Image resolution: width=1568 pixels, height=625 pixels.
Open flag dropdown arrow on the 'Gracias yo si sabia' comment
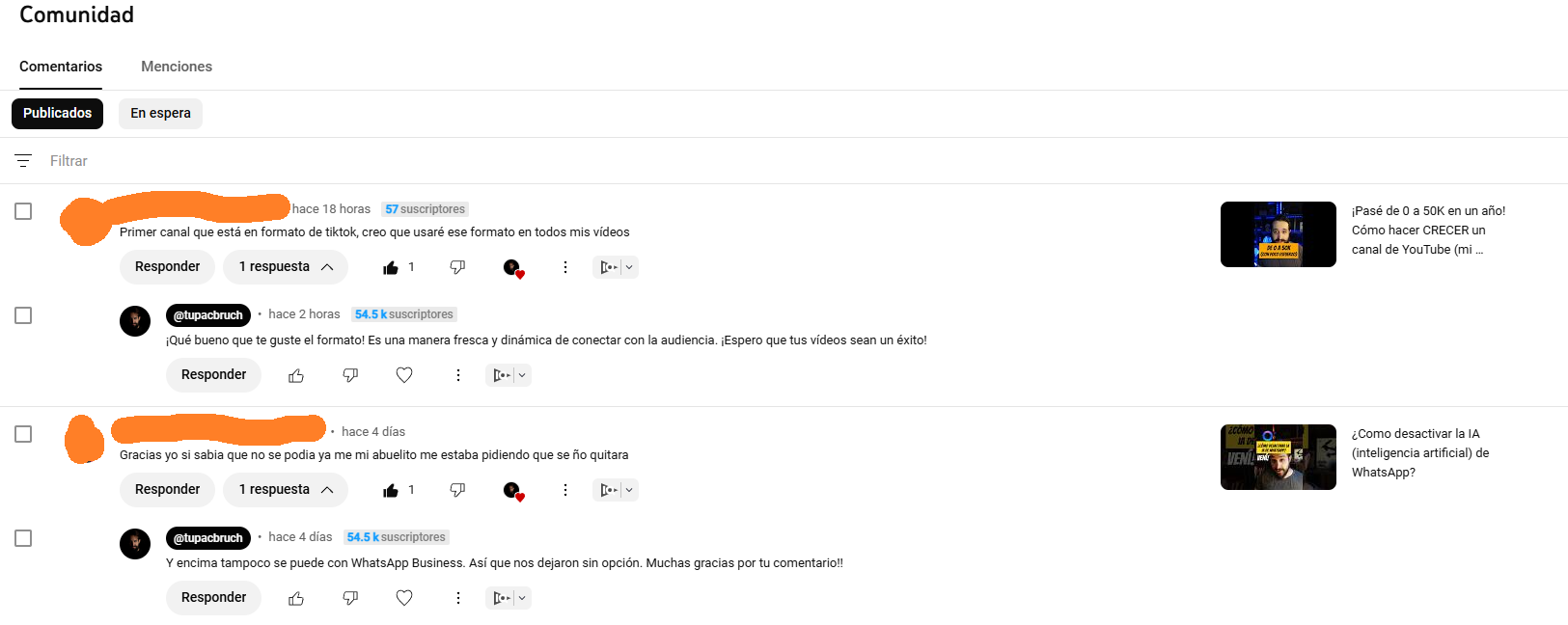[629, 490]
